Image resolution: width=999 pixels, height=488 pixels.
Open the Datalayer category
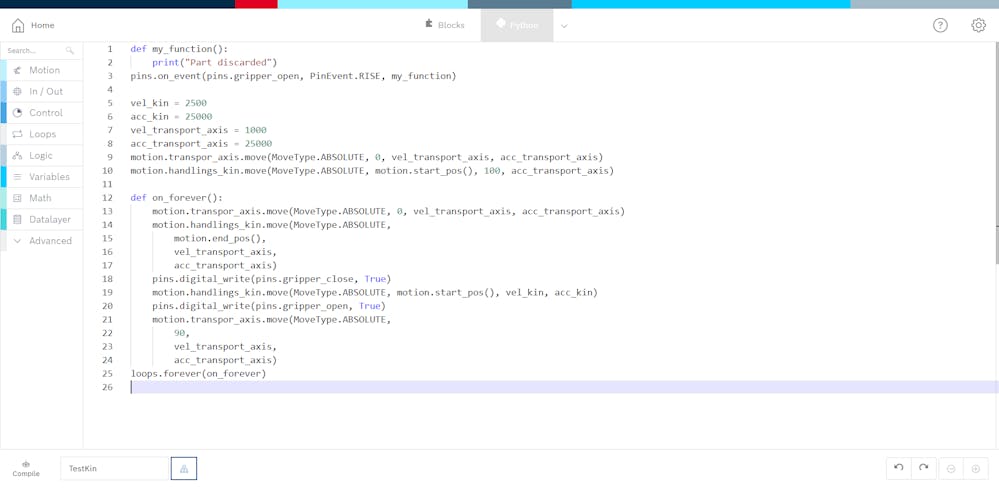pyautogui.click(x=41, y=220)
